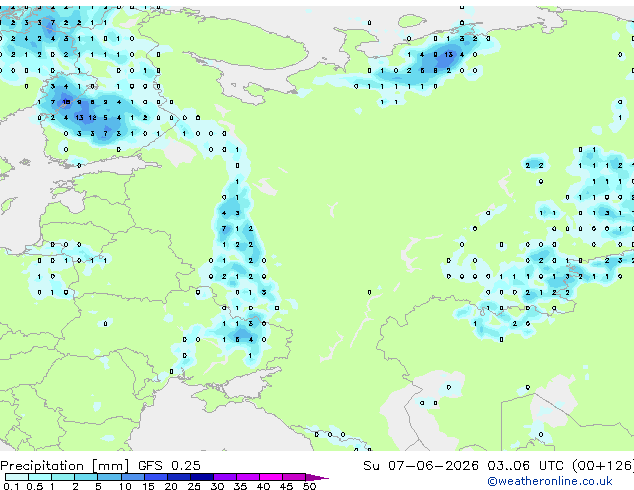The image size is (634, 490).
Task: Pick the 15–20 mm legend color swatch
Action: point(156,477)
